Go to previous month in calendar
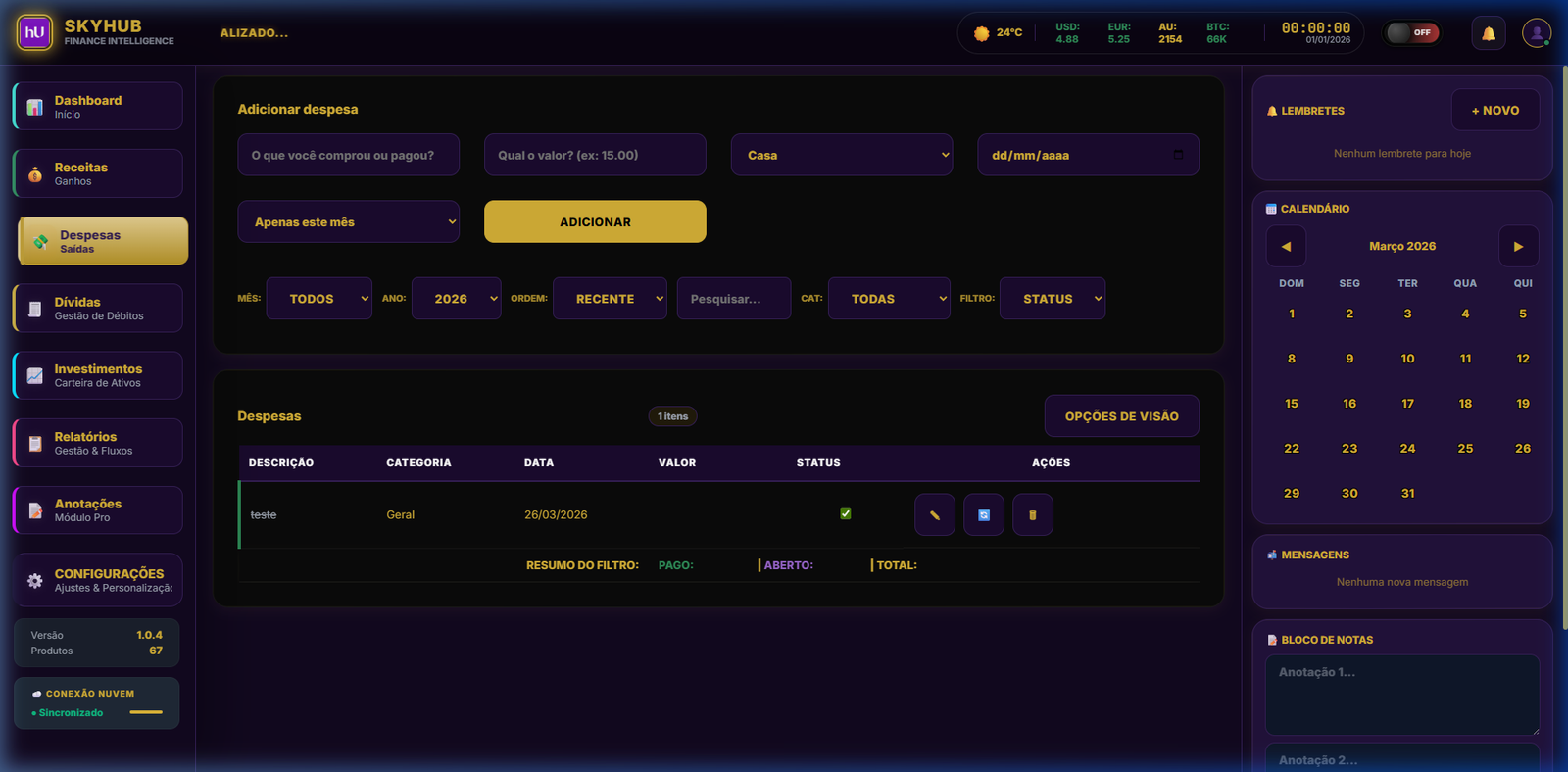This screenshot has width=1568, height=772. click(1286, 247)
